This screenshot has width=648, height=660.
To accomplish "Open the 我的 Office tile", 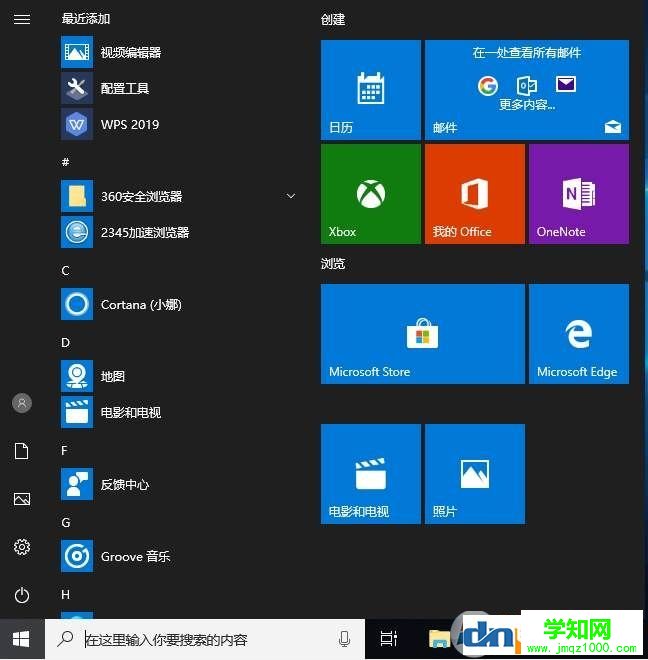I will click(x=475, y=194).
